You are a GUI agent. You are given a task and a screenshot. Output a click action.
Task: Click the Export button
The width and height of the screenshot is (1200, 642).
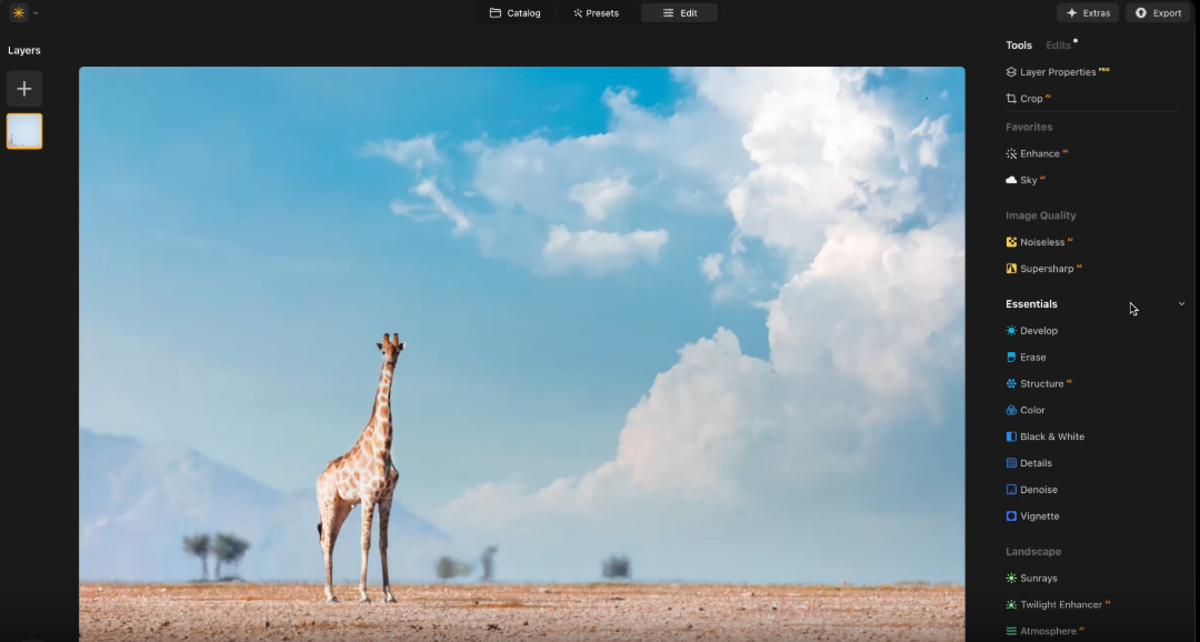(1157, 12)
